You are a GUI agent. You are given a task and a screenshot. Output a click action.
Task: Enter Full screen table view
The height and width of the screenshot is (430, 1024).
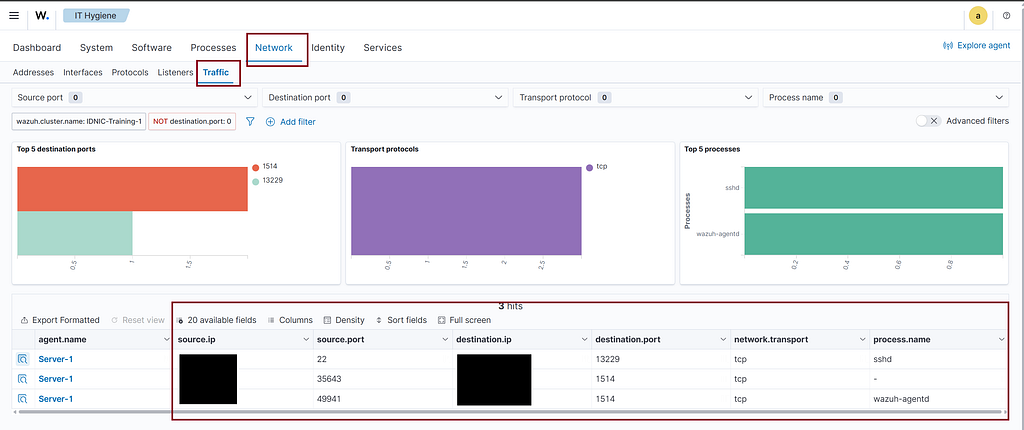pos(464,320)
